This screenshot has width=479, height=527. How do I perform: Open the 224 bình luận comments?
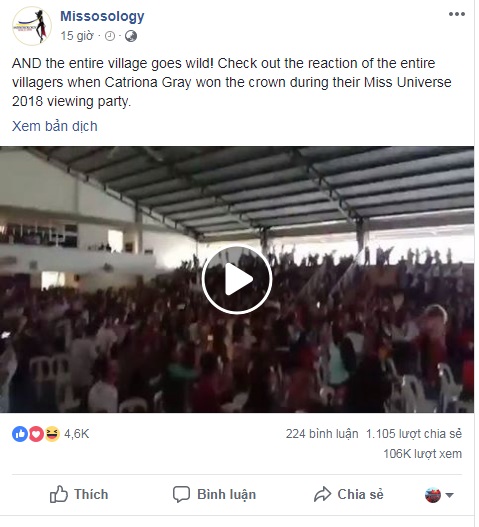(x=322, y=434)
